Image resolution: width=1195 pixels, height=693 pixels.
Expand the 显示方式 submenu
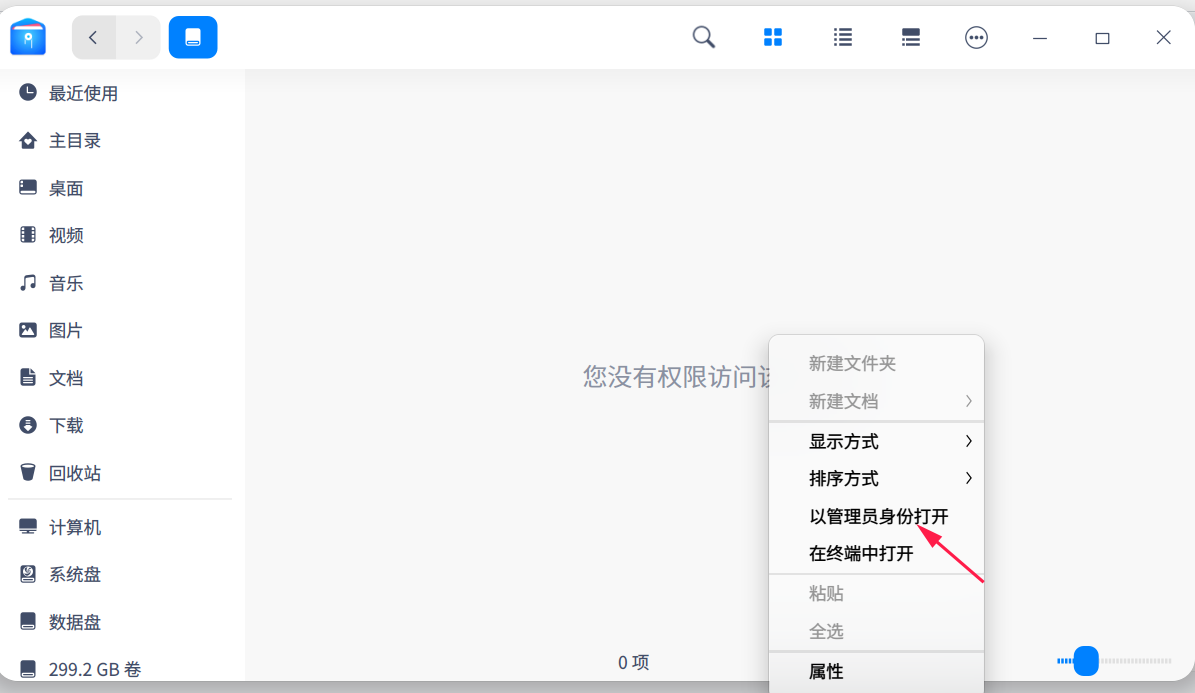tap(842, 441)
